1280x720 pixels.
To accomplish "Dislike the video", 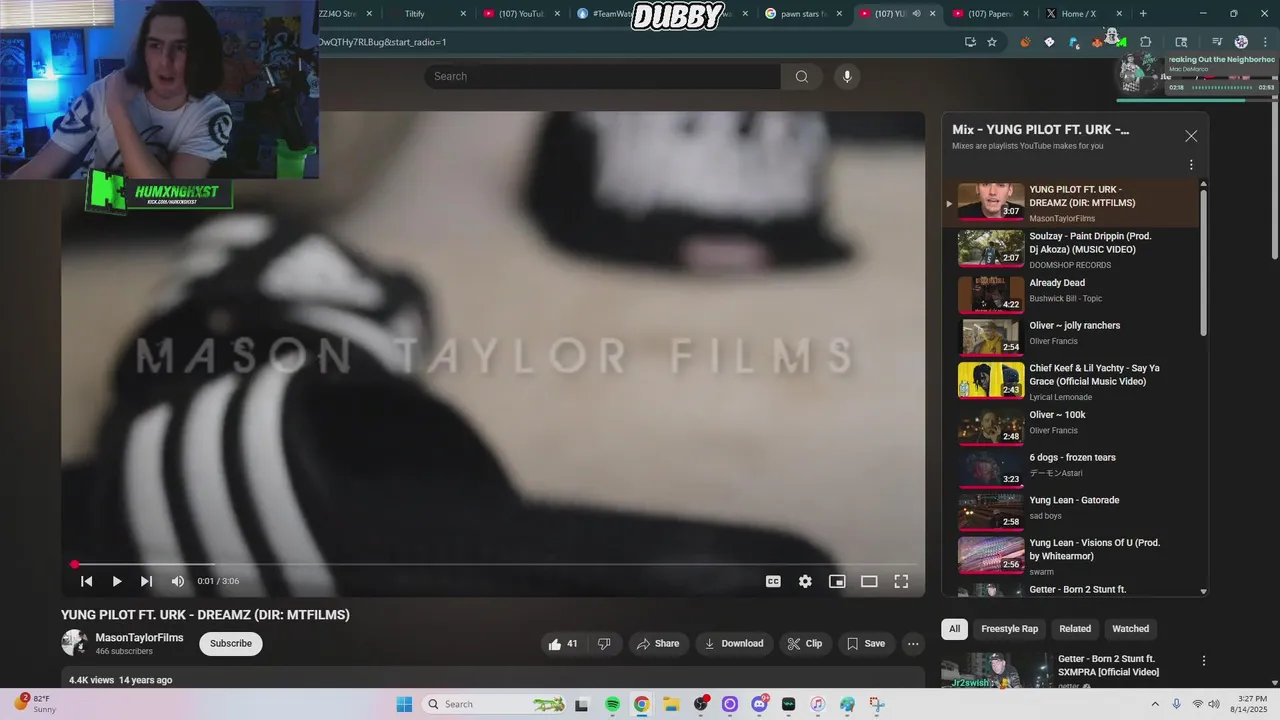I will coord(604,644).
